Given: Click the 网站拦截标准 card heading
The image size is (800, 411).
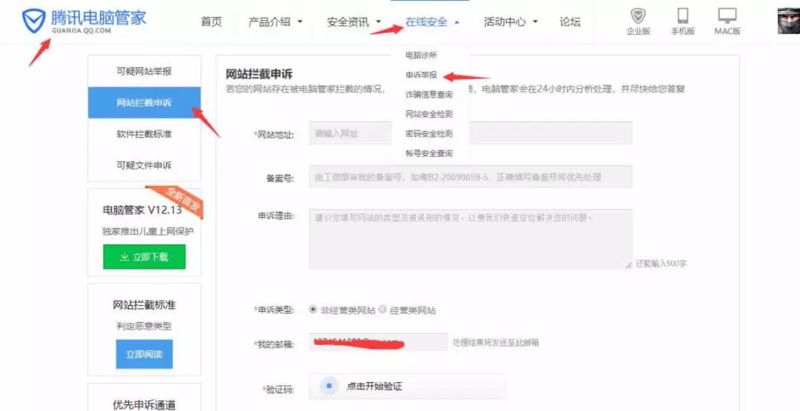Looking at the screenshot, I should [144, 305].
